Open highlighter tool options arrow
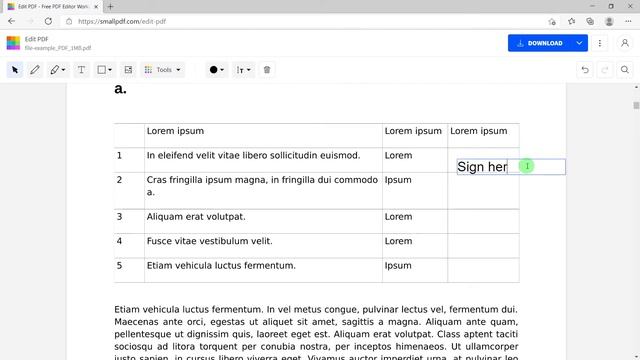 [63, 70]
